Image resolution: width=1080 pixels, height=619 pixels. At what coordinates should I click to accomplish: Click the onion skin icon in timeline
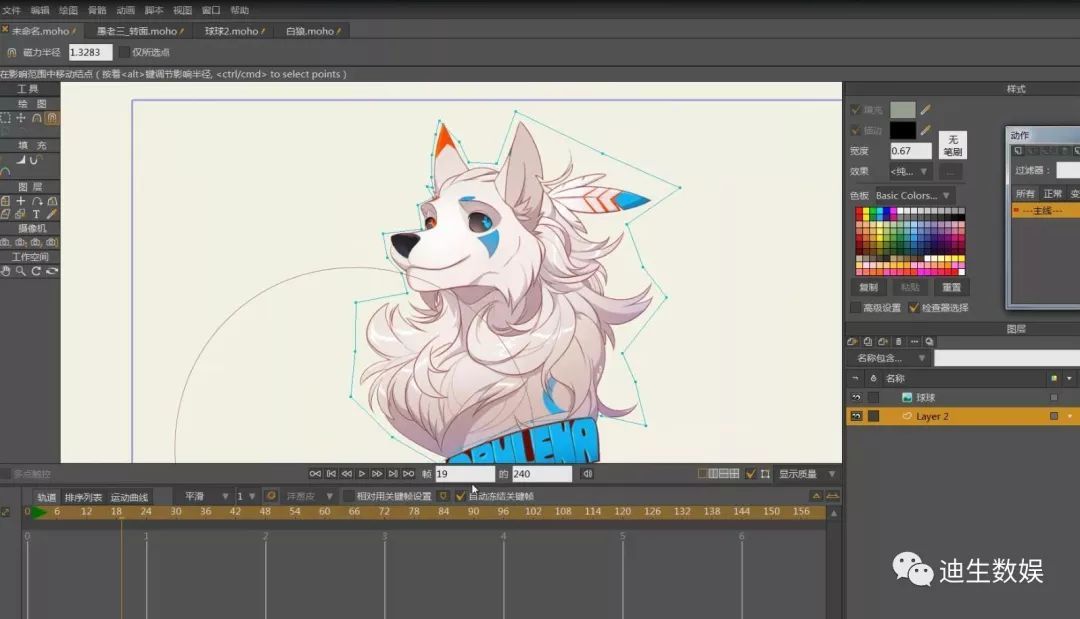271,496
